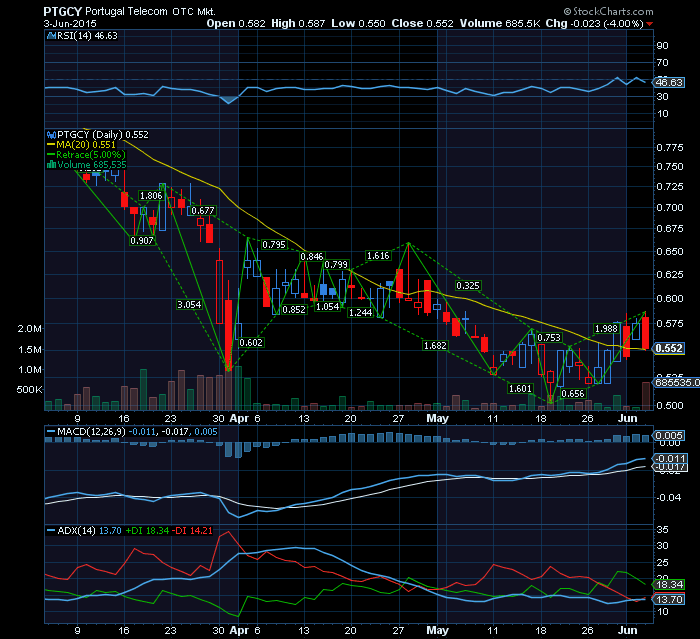Click the 0.799 retracement label
Image resolution: width=700 pixels, height=639 pixels.
(x=336, y=265)
